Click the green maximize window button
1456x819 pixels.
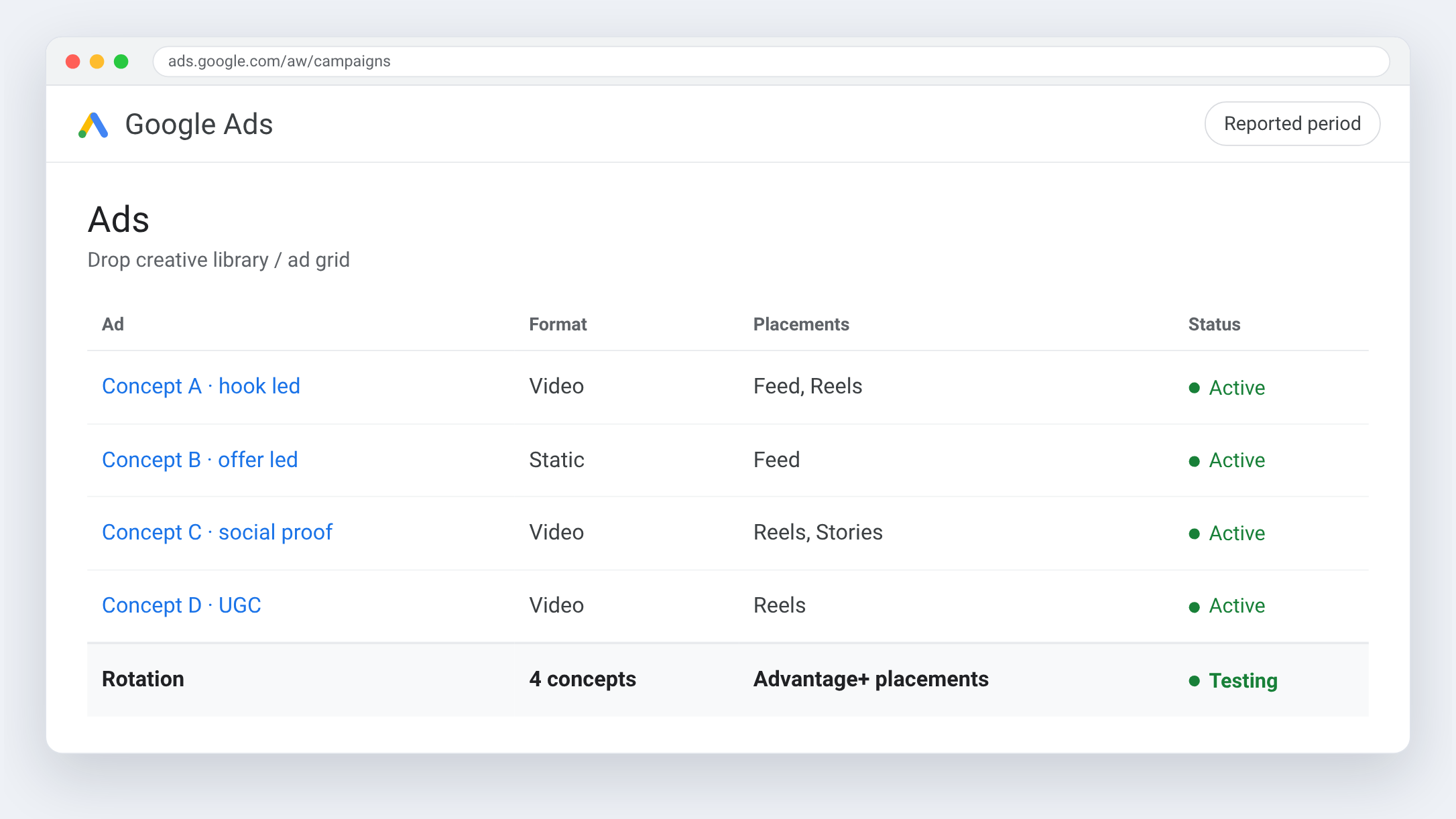121,62
